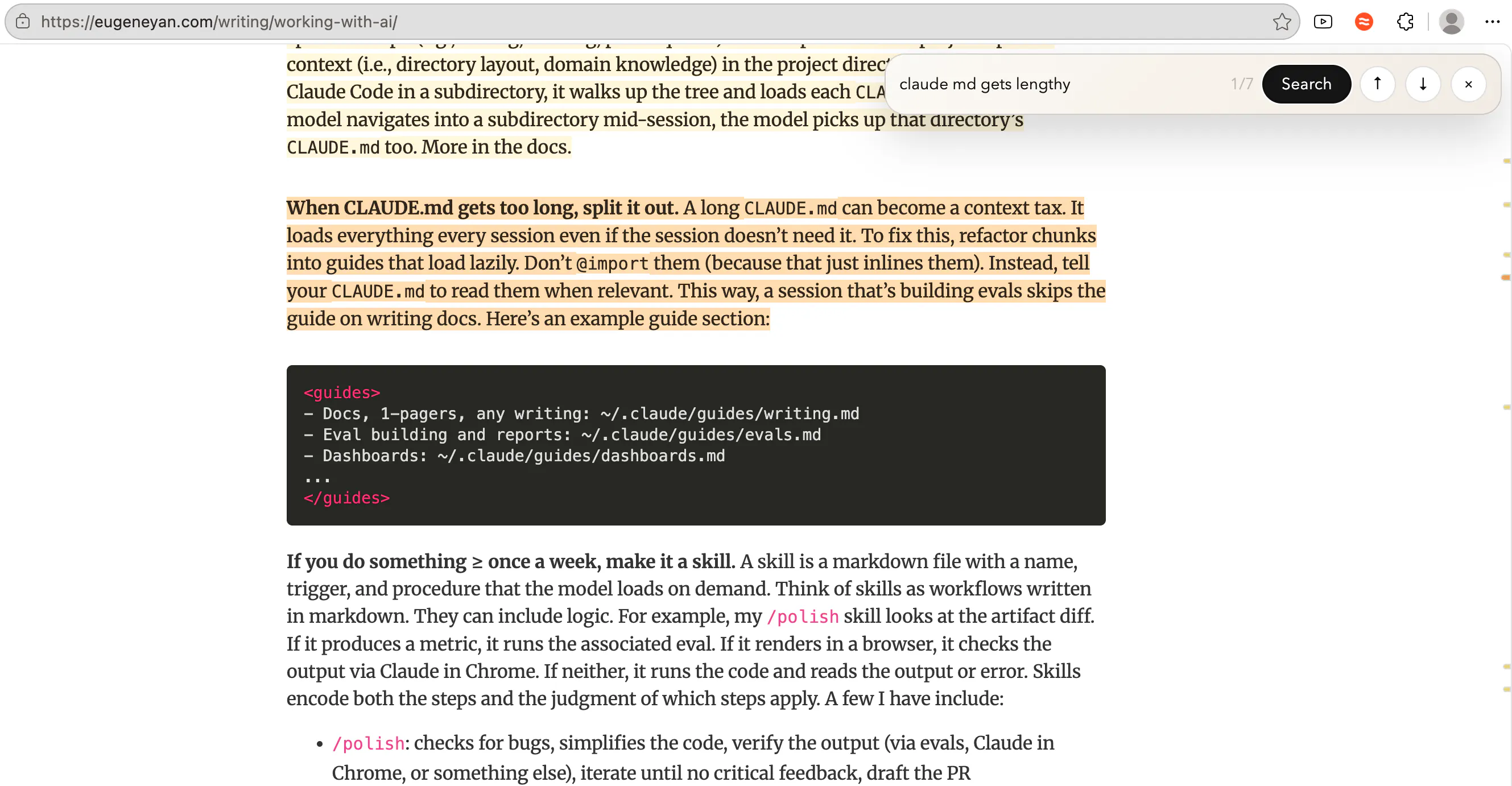Focus the search field with 'claude md gets lengthy'
The width and height of the screenshot is (1512, 786).
click(x=1056, y=84)
